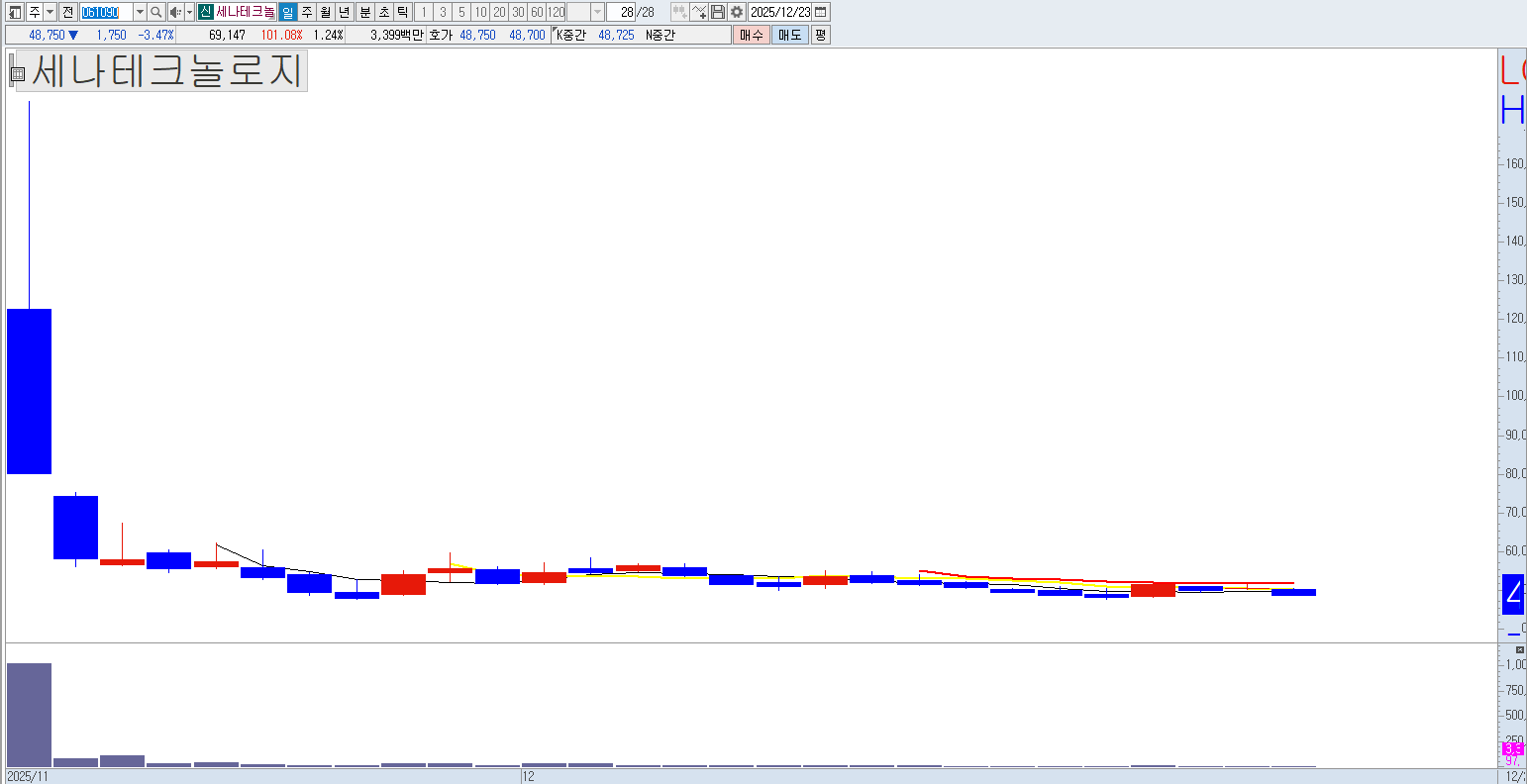The height and width of the screenshot is (784, 1527).
Task: Expand the stock code dropdown arrow
Action: coord(140,12)
